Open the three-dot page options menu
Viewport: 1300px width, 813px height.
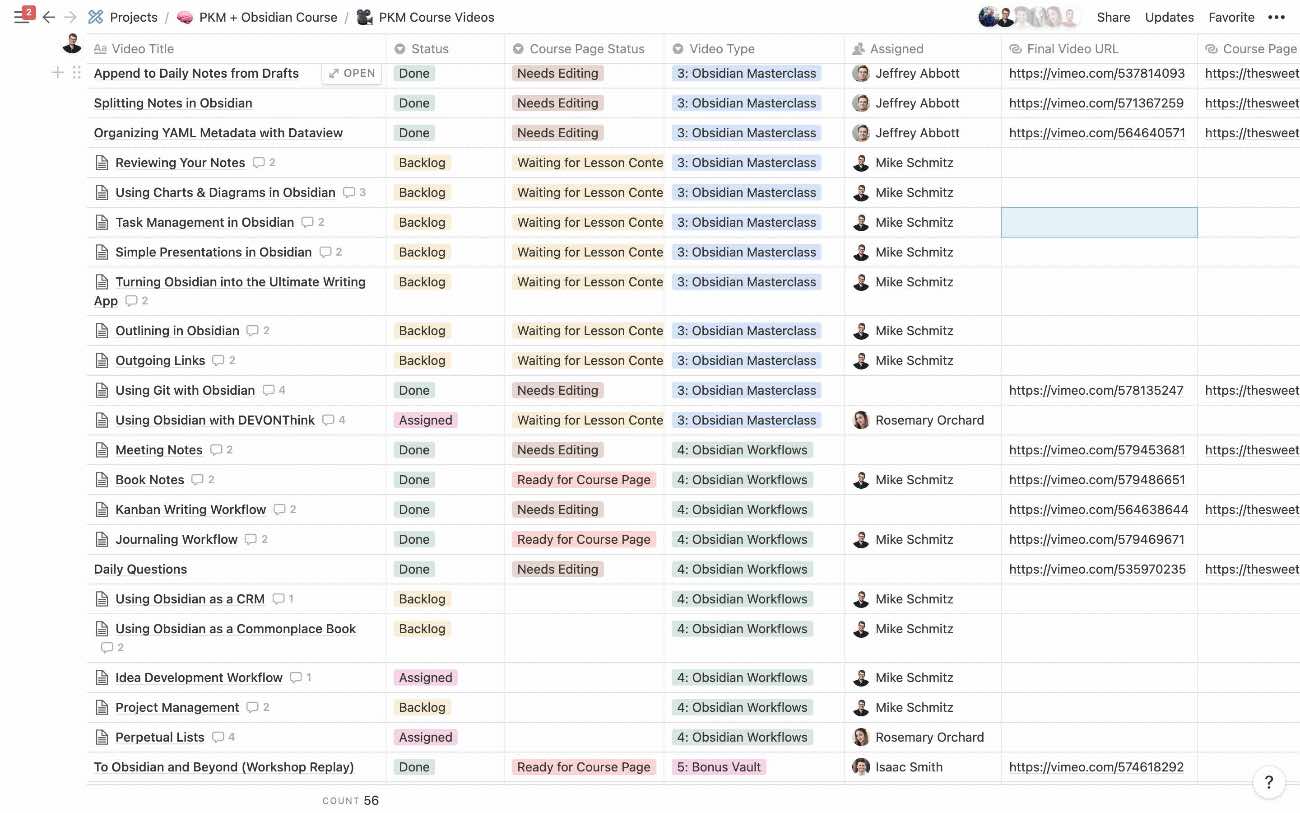(1276, 17)
